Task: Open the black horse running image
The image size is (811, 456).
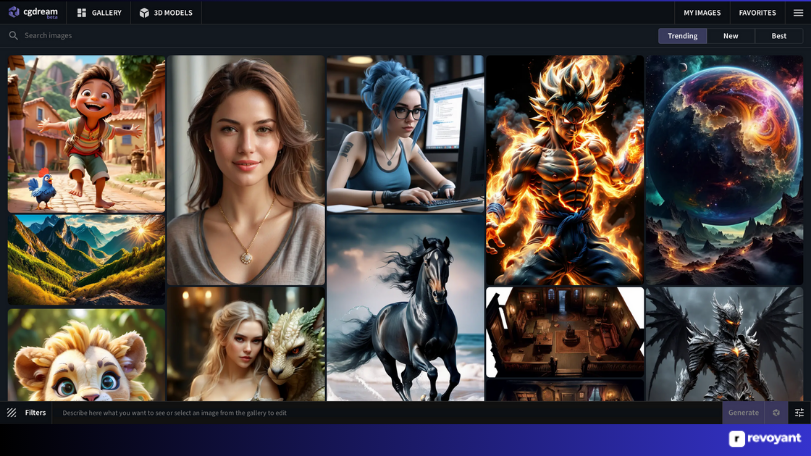Action: click(x=406, y=308)
